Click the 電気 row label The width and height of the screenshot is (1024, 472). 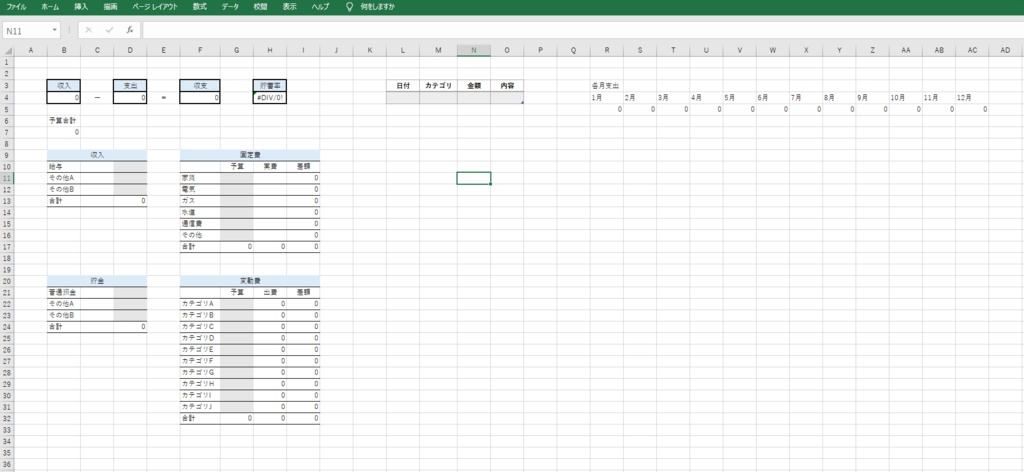[200, 189]
